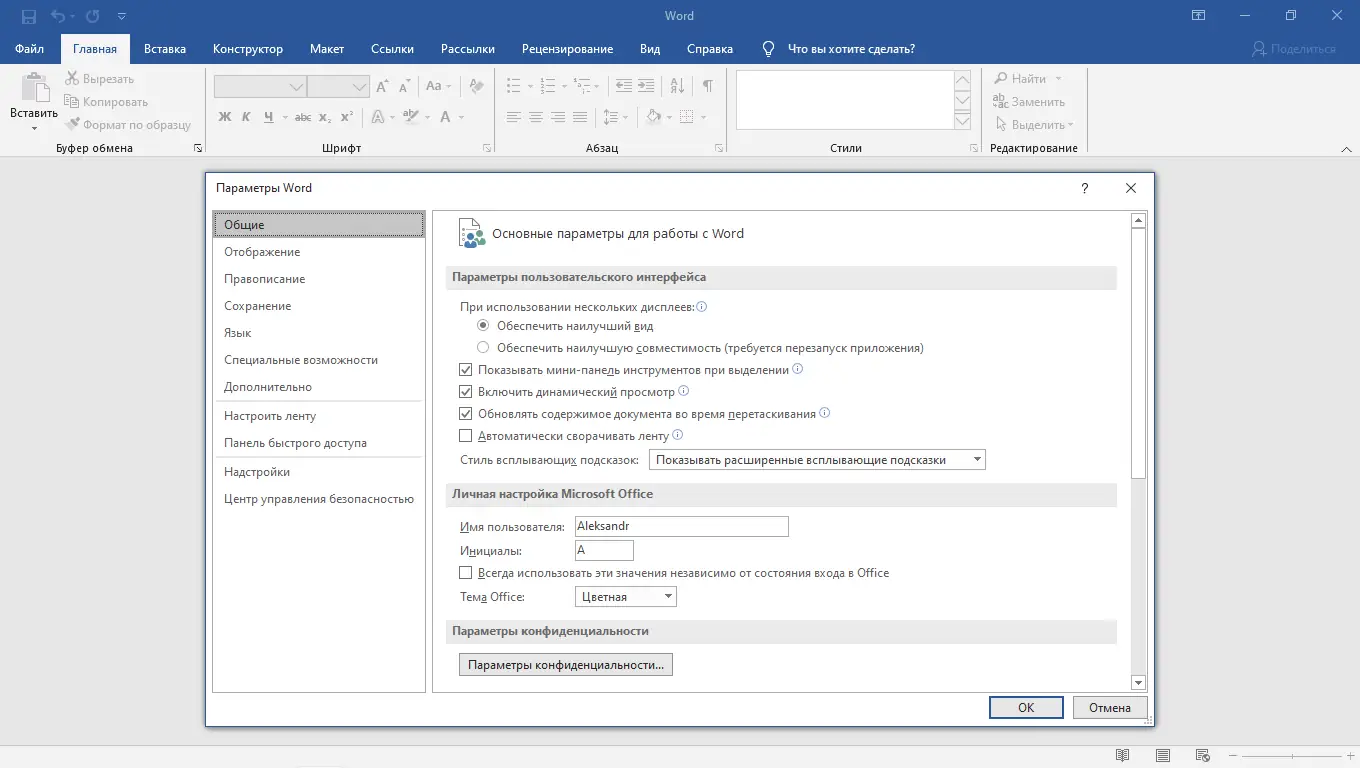Toggle paragraph marks display

[x=706, y=86]
